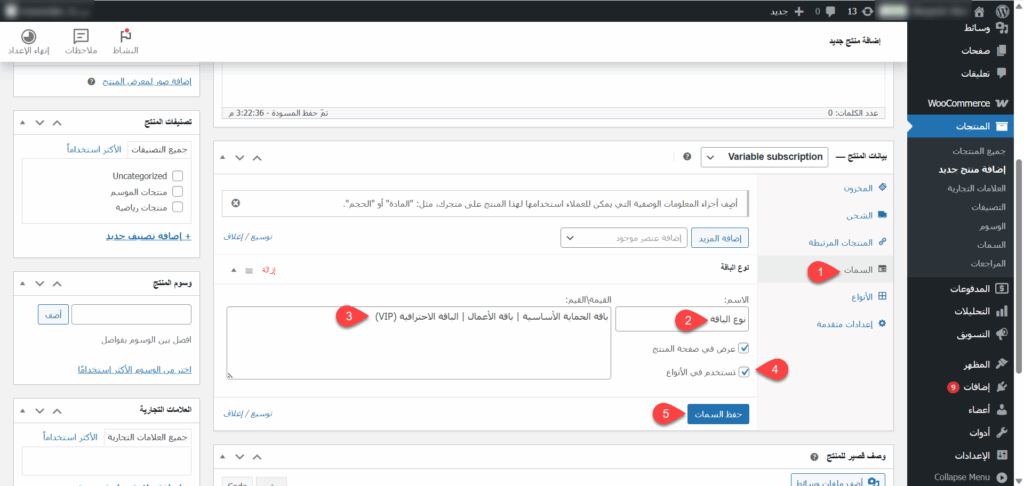
Task: Click the إضافة تصنيف جديد link
Action: pyautogui.click(x=147, y=236)
